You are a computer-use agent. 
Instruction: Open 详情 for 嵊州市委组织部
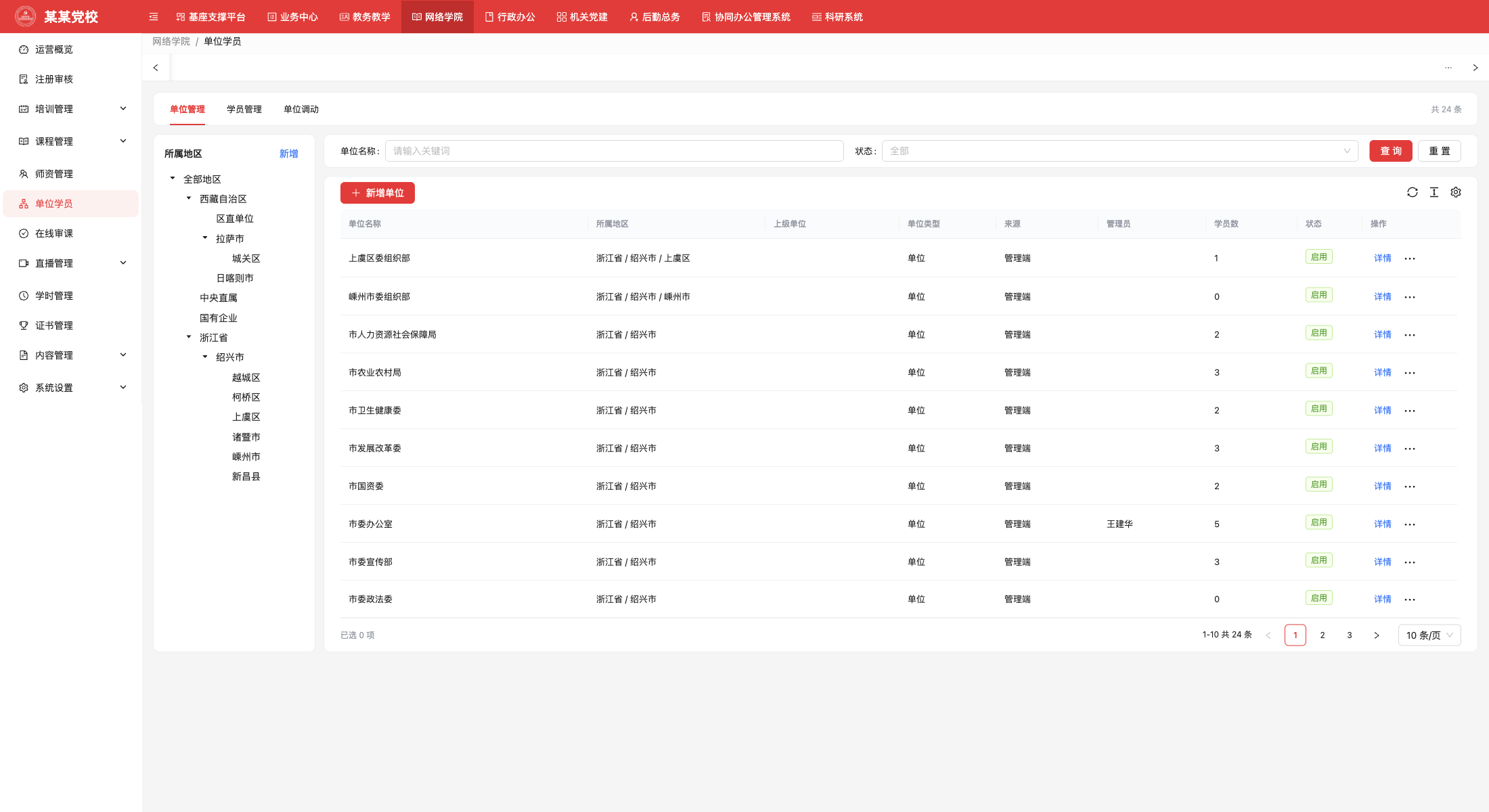pos(1382,296)
